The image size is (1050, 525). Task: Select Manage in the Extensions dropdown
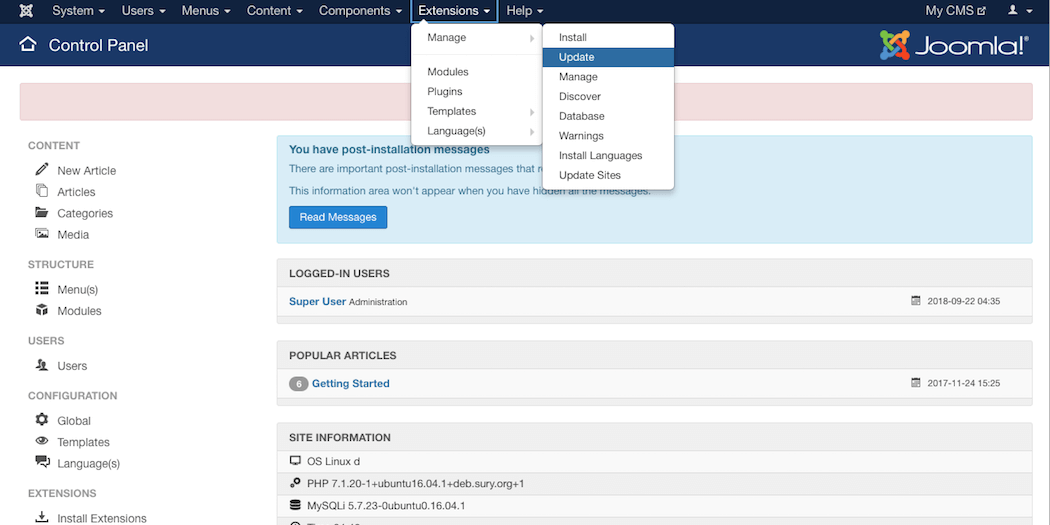click(x=476, y=38)
